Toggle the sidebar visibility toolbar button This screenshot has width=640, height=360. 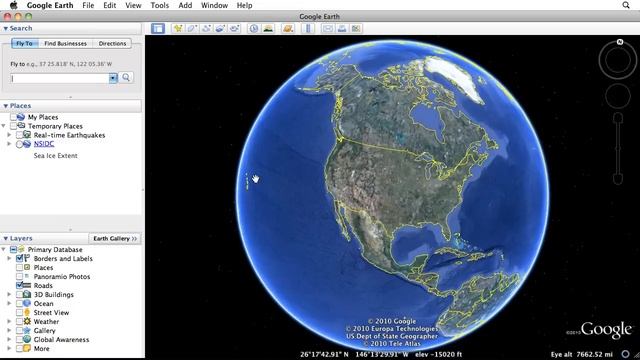[x=158, y=29]
